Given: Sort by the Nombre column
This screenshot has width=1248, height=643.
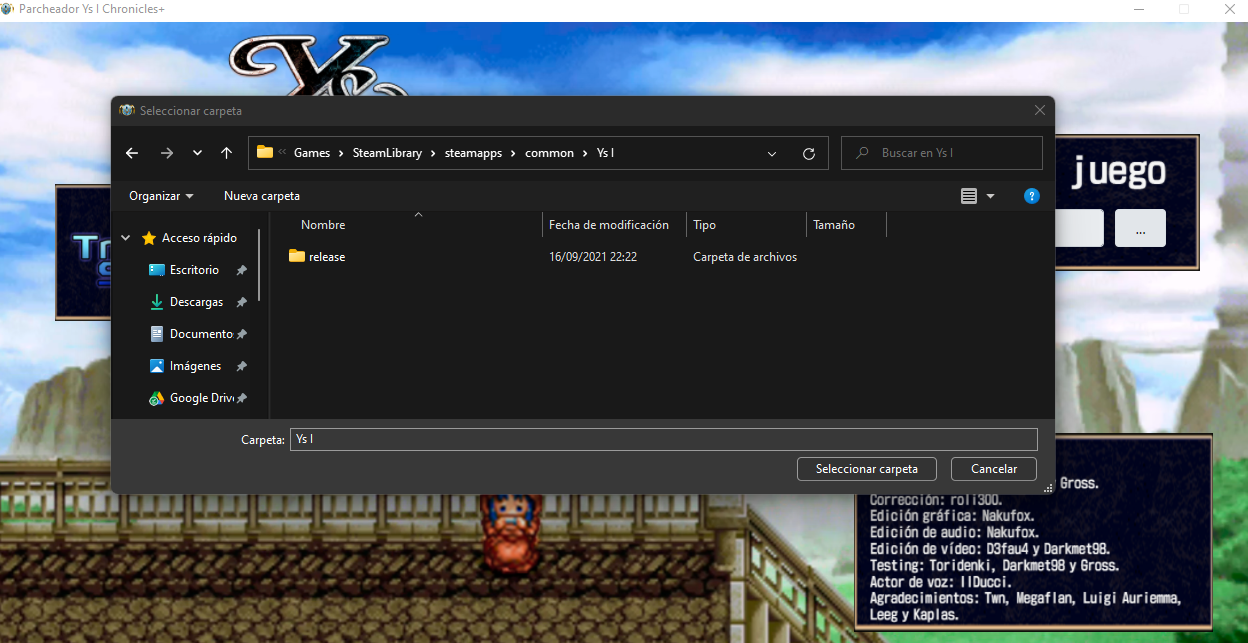Looking at the screenshot, I should point(323,225).
